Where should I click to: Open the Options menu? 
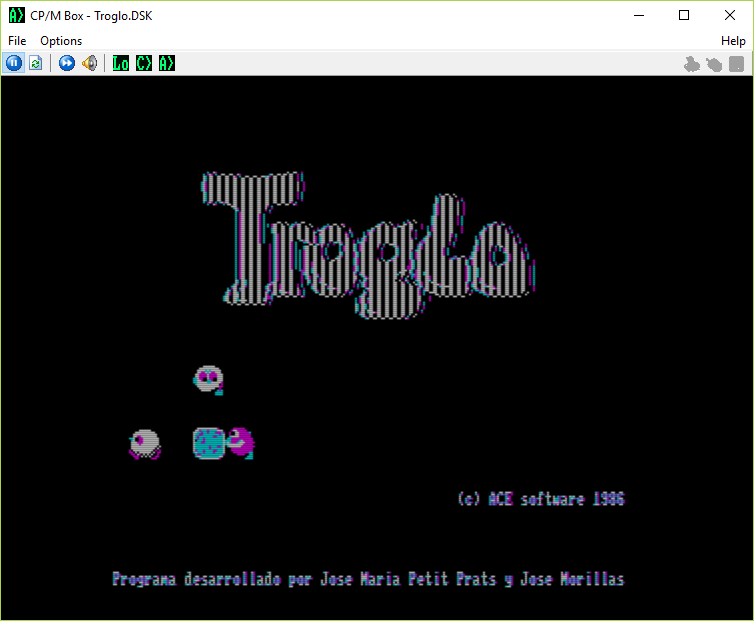click(x=61, y=41)
